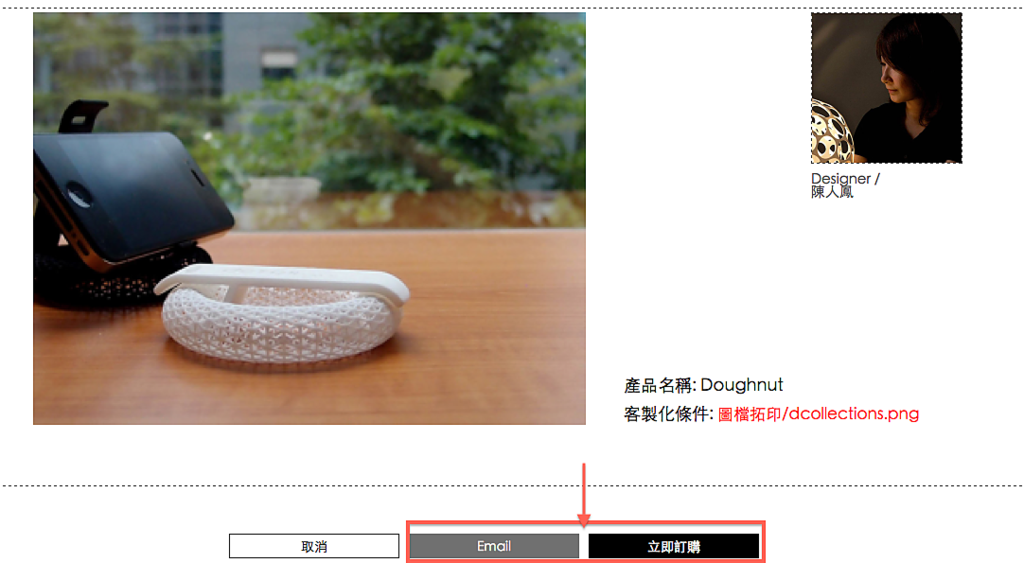The height and width of the screenshot is (563, 1024).
Task: Open the designer portrait thumbnail
Action: click(886, 88)
